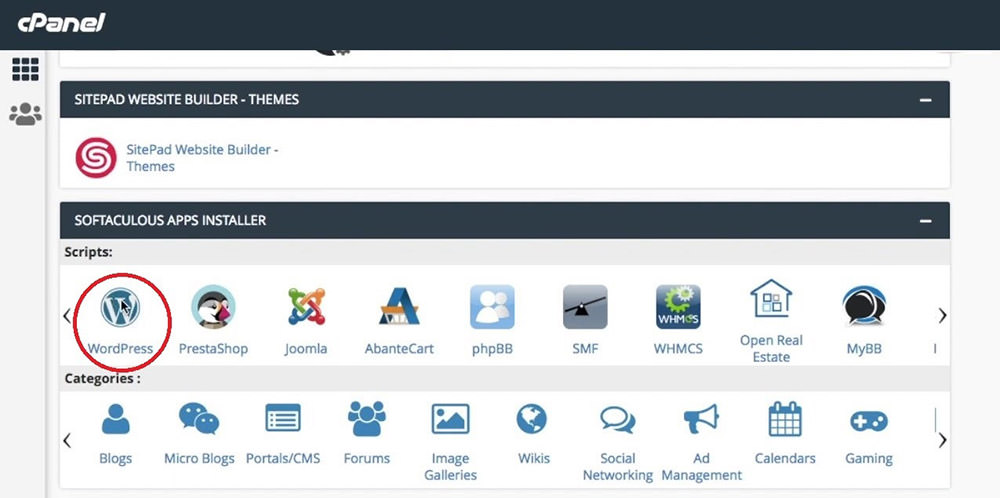Launch the AbanteCart installer icon
Image resolution: width=1000 pixels, height=498 pixels.
[x=399, y=307]
